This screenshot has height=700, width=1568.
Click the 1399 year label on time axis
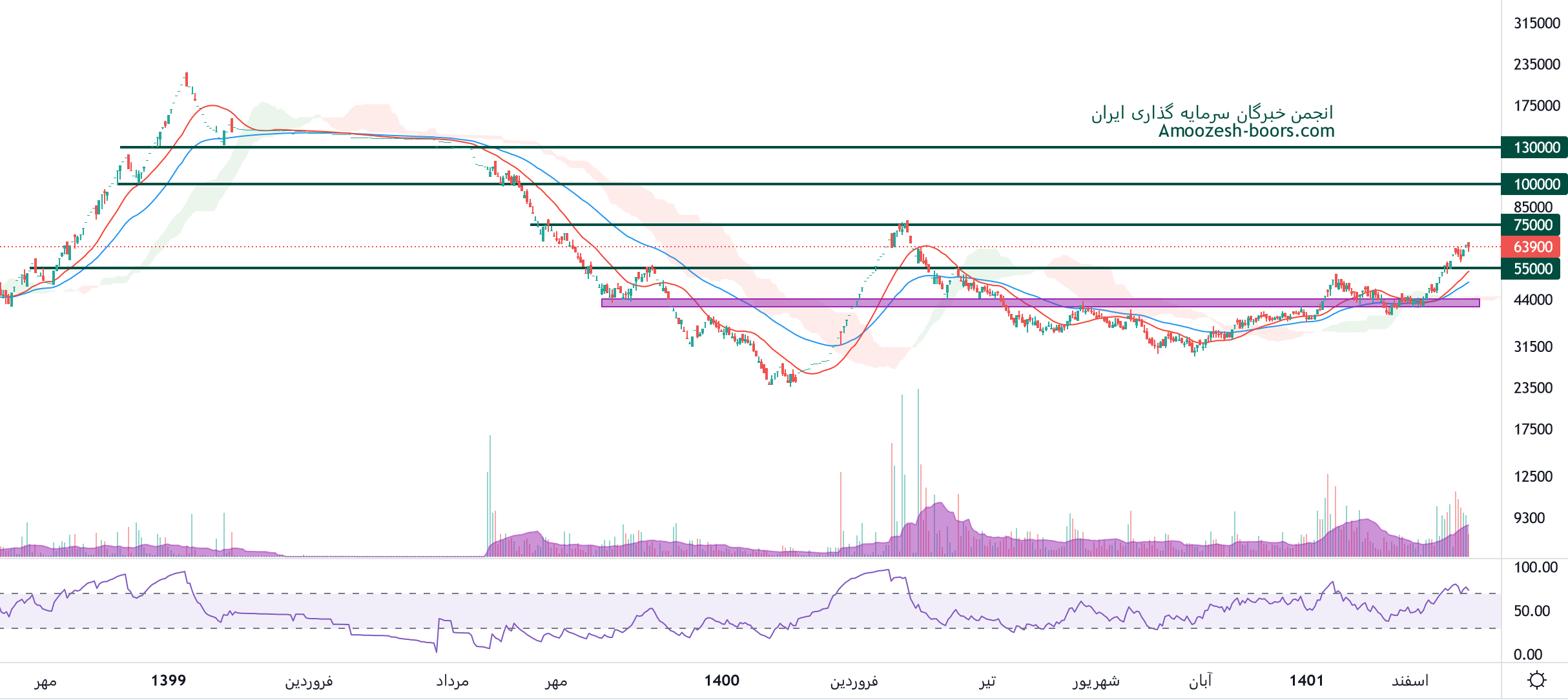click(169, 680)
